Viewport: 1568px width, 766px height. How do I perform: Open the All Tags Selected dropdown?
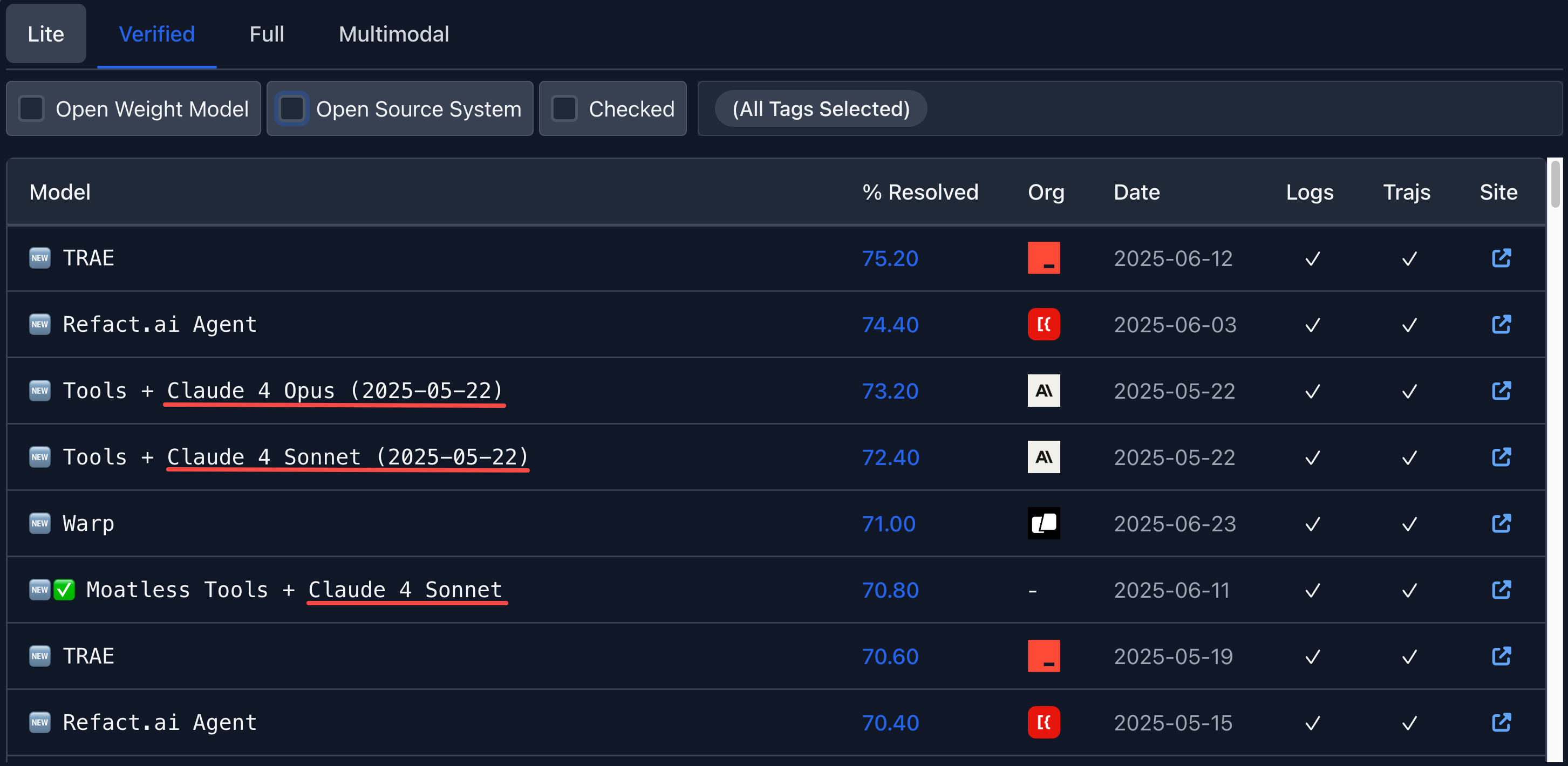821,109
